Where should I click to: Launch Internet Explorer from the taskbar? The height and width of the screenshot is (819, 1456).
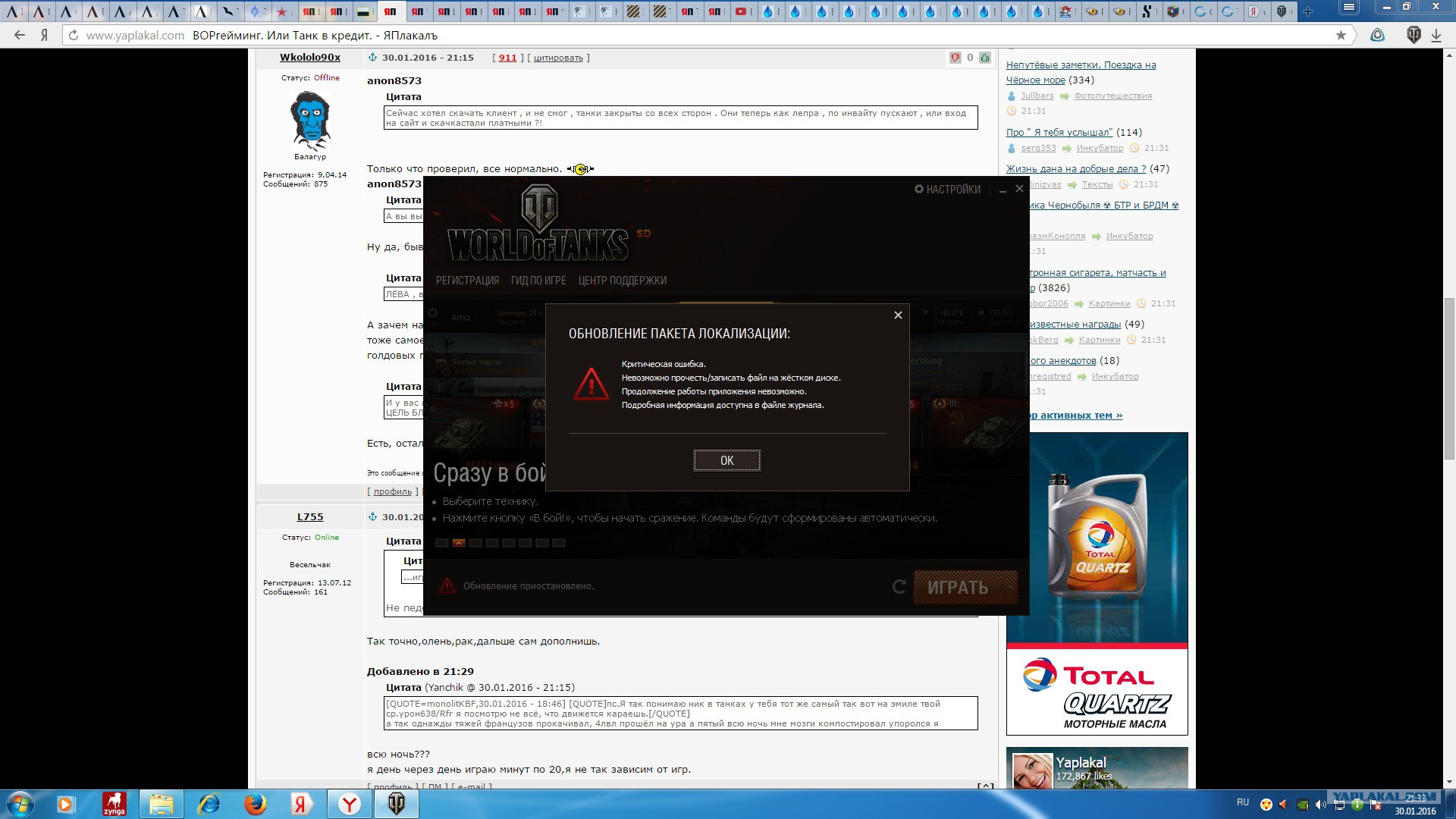pos(208,804)
